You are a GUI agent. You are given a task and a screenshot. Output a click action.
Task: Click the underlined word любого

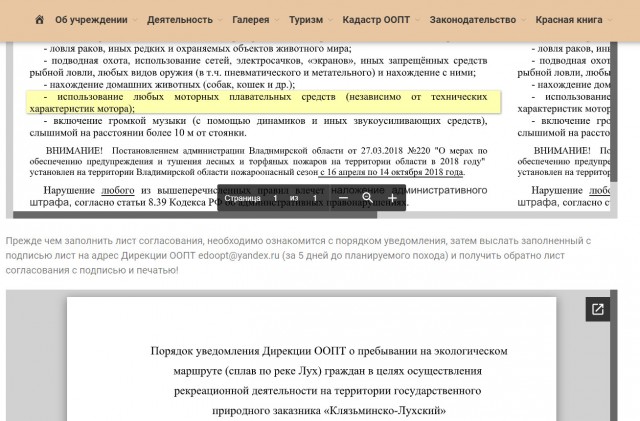click(118, 190)
